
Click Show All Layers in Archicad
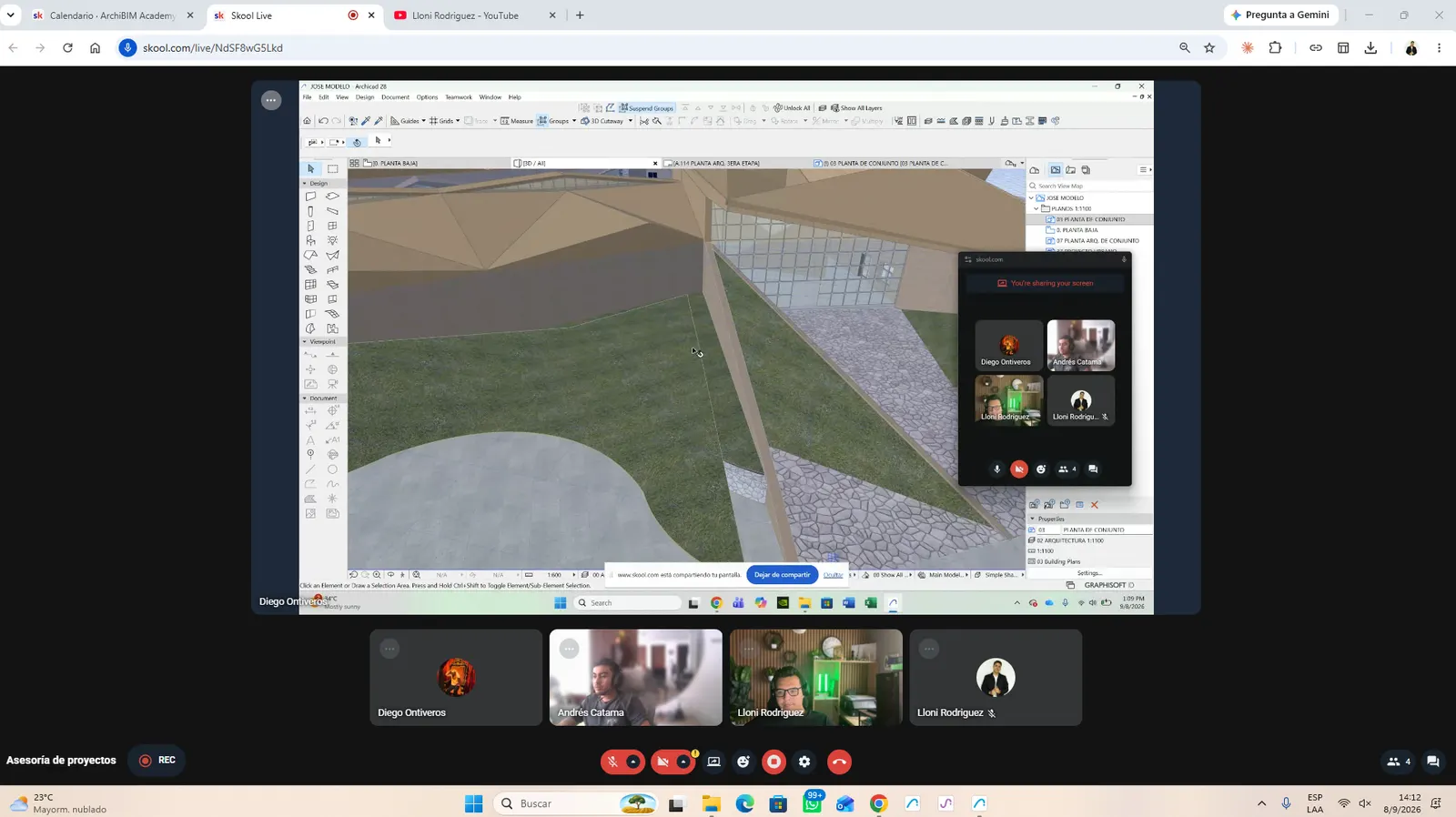[x=856, y=108]
